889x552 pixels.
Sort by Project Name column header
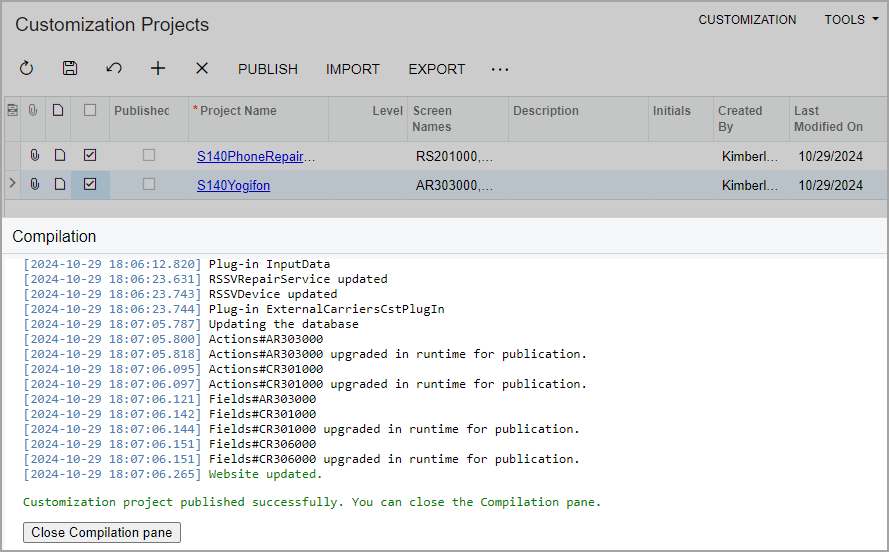(238, 111)
